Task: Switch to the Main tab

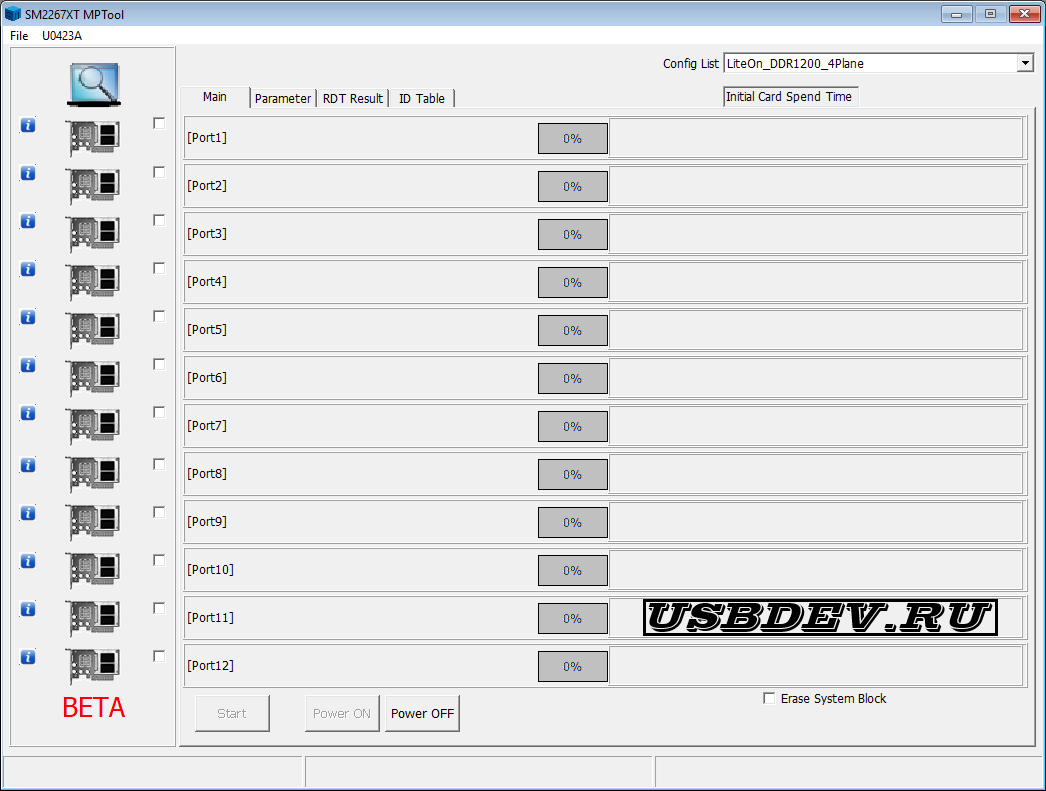Action: pos(215,97)
